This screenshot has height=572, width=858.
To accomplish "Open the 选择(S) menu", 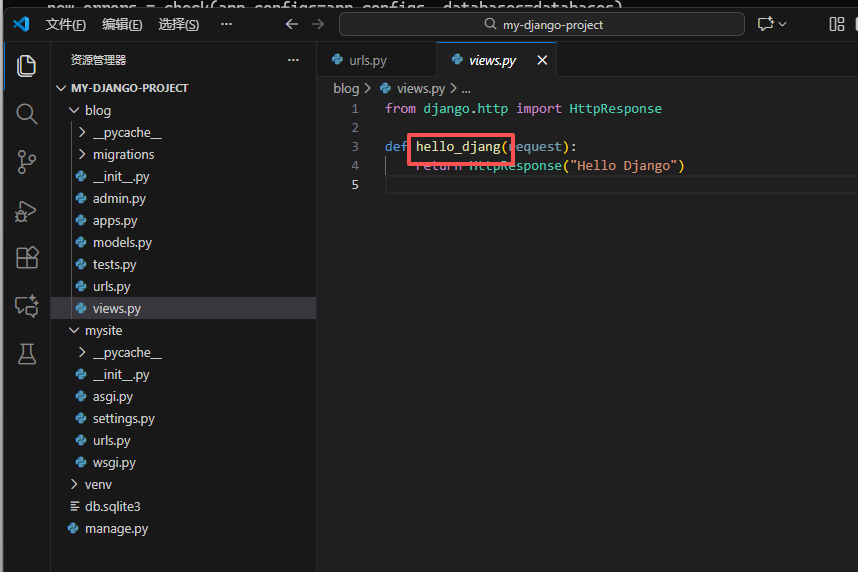I will [x=179, y=24].
